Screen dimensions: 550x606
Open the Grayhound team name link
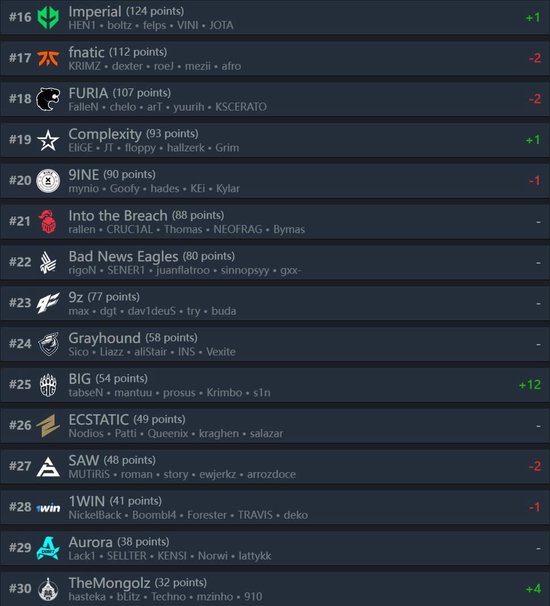click(104, 338)
